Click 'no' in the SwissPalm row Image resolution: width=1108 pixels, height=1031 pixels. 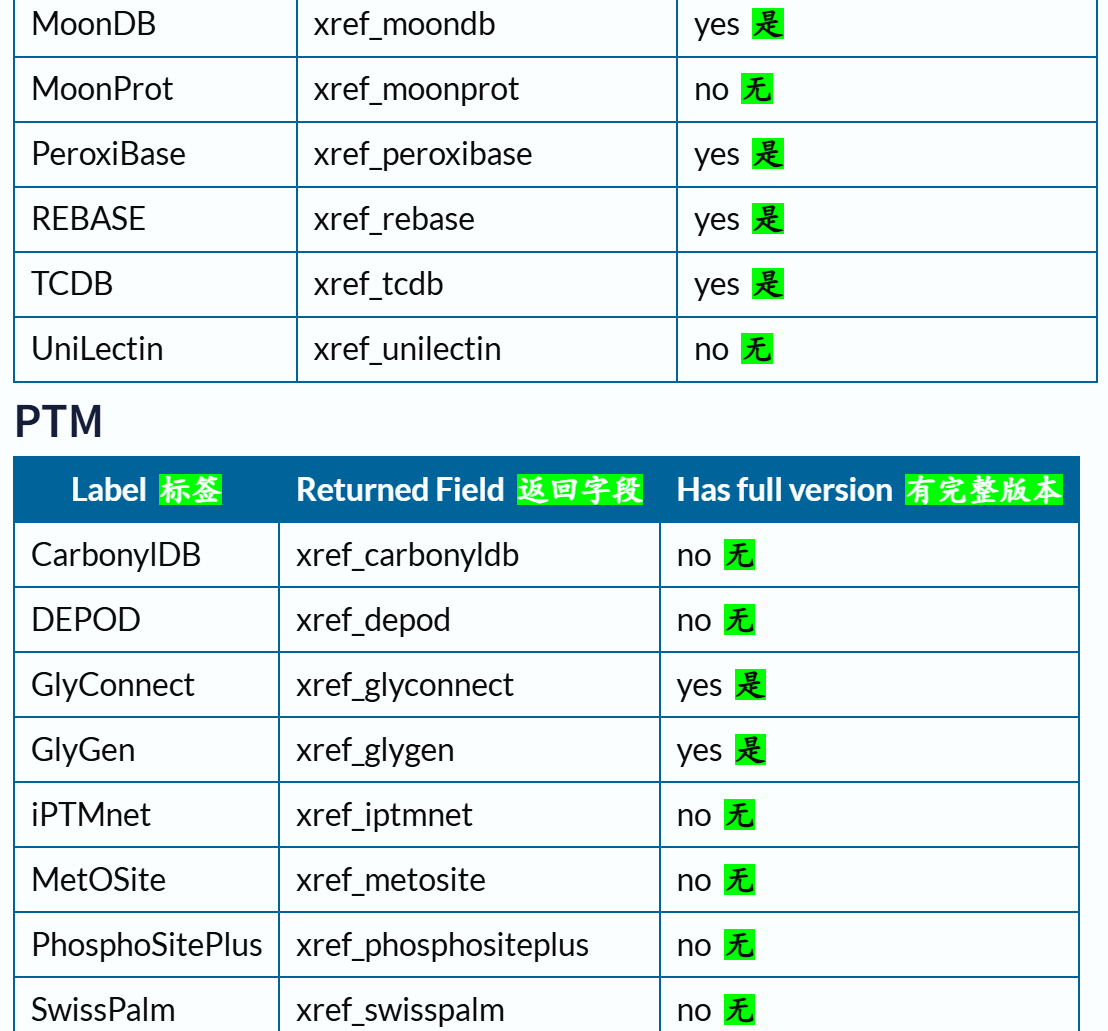coord(694,1012)
